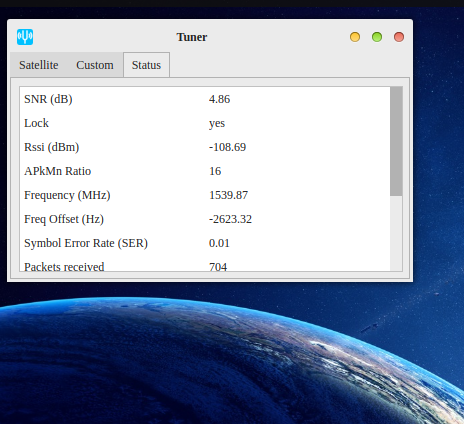
Task: Select the 'APkMn Ratio' label
Action: point(58,171)
